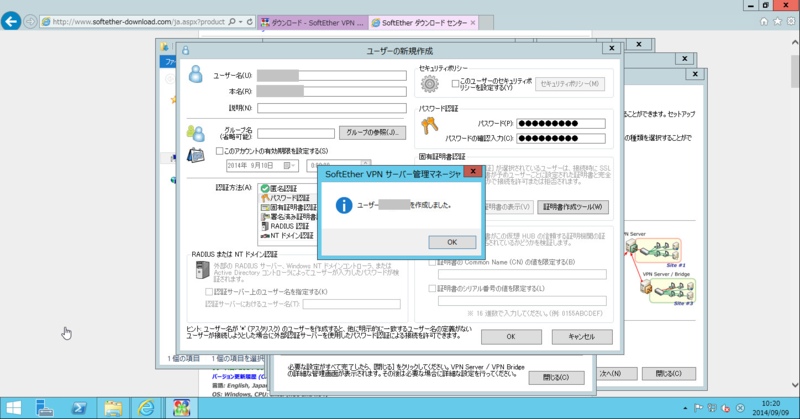800x419 pixels.
Task: Click the server icon in RADIUS または NT ドメイン認証
Action: point(203,269)
